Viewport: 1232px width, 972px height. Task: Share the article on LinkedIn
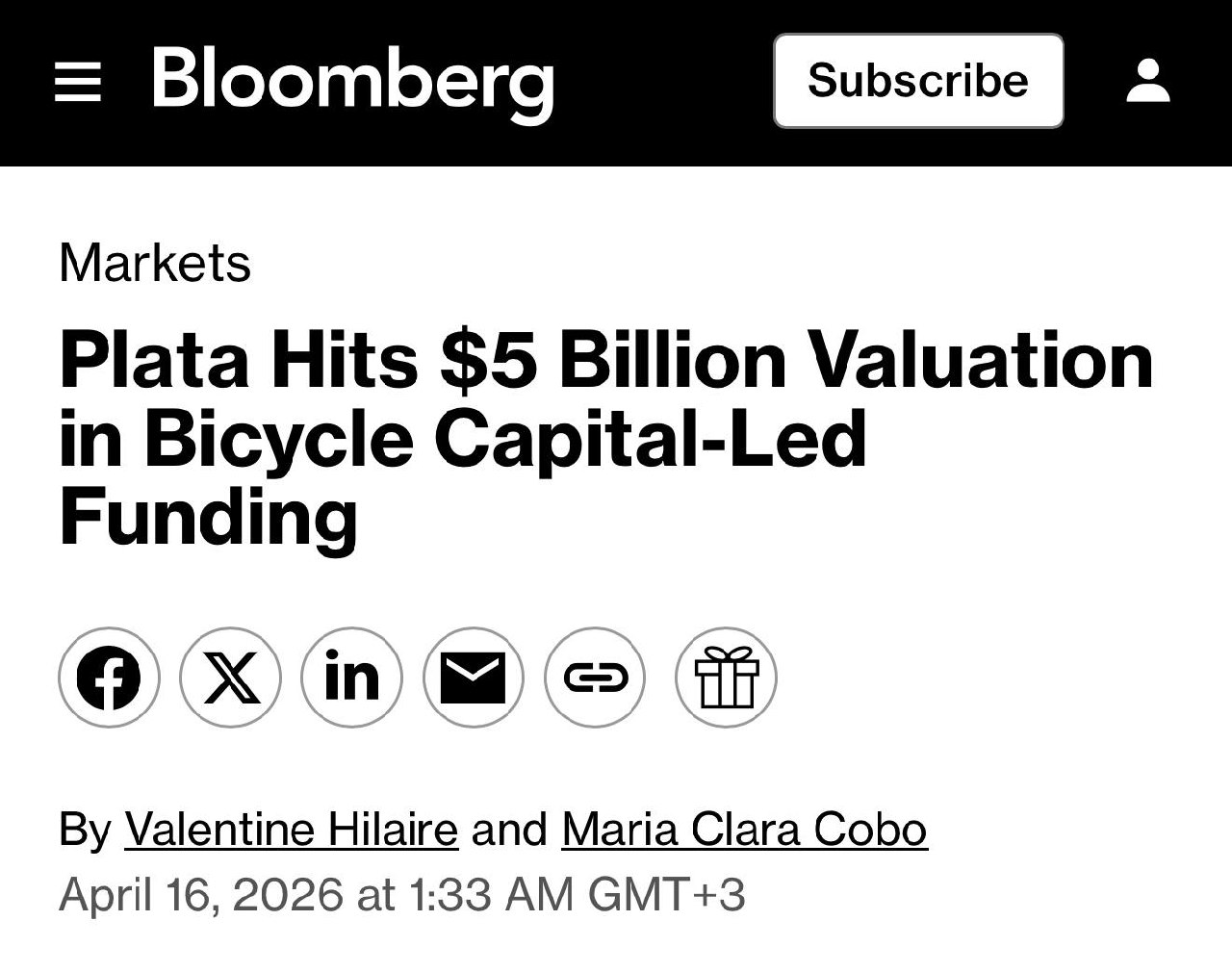point(351,678)
